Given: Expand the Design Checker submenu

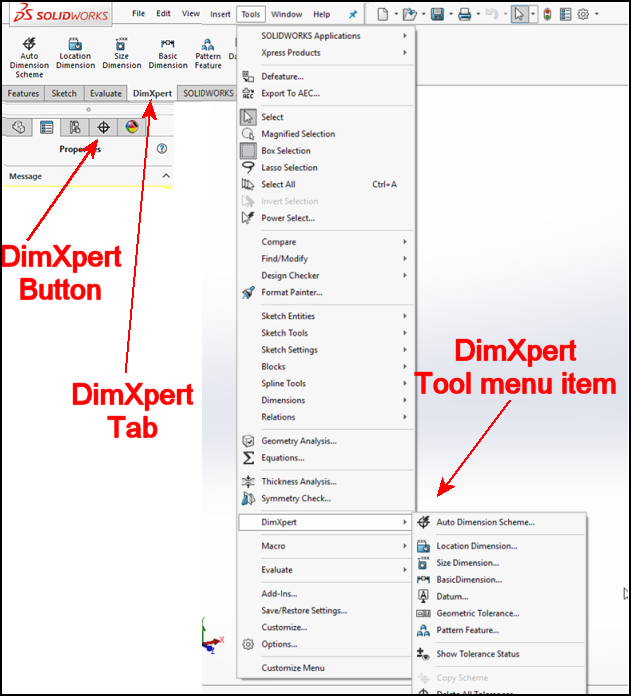Looking at the screenshot, I should 326,275.
